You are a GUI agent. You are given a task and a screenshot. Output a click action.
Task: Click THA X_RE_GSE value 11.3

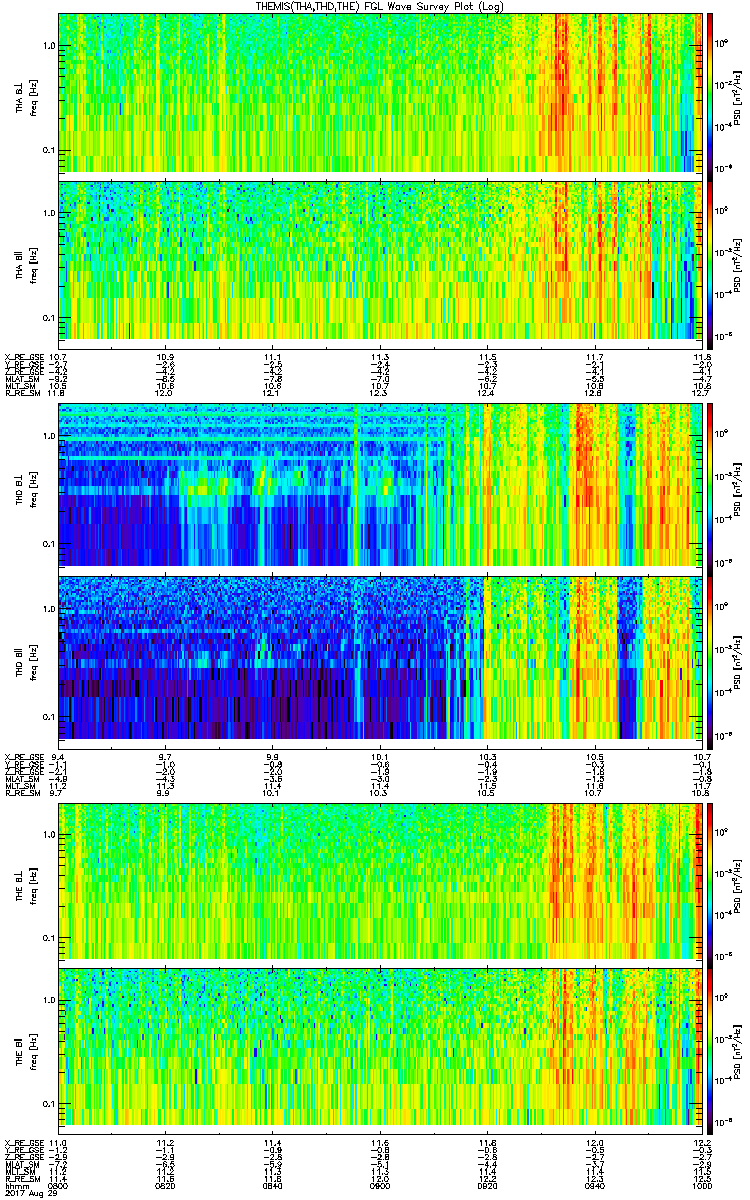pos(379,356)
